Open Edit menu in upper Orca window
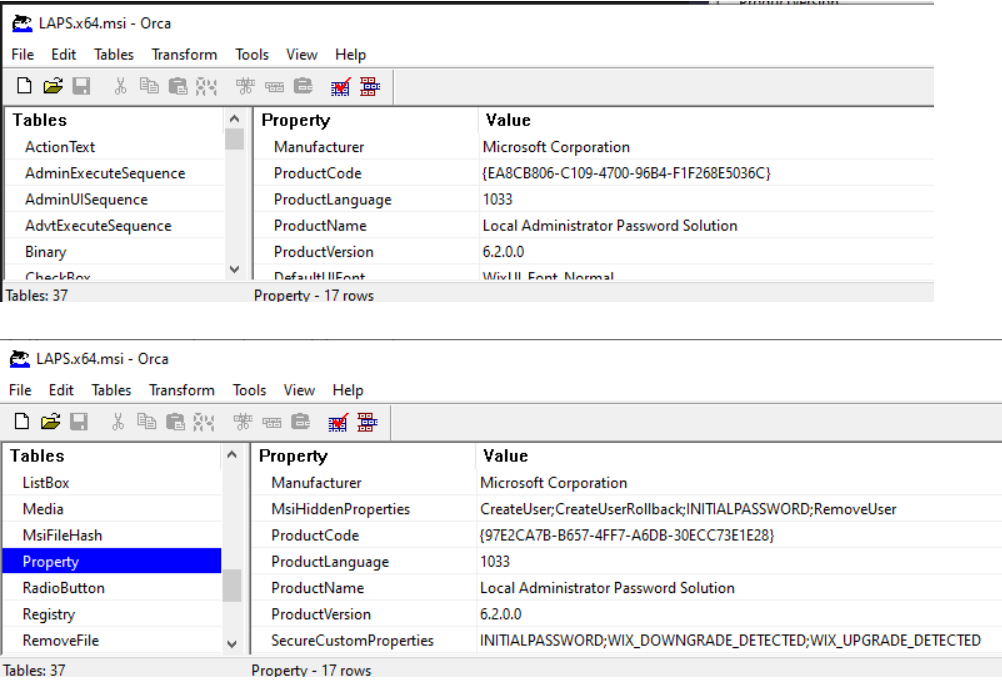 point(63,54)
